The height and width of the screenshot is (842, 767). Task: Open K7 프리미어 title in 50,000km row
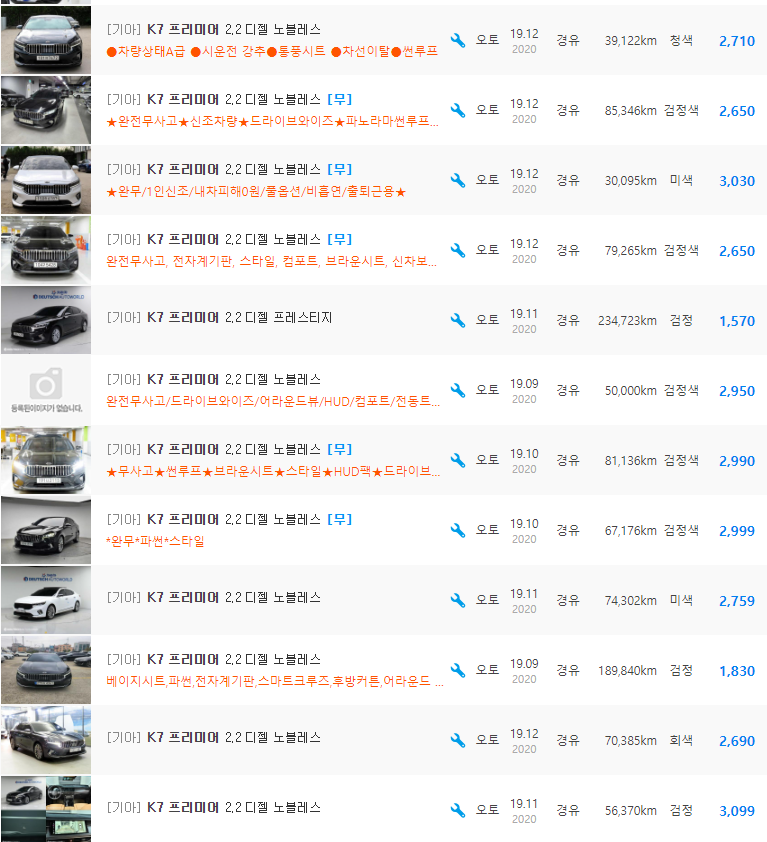(214, 380)
